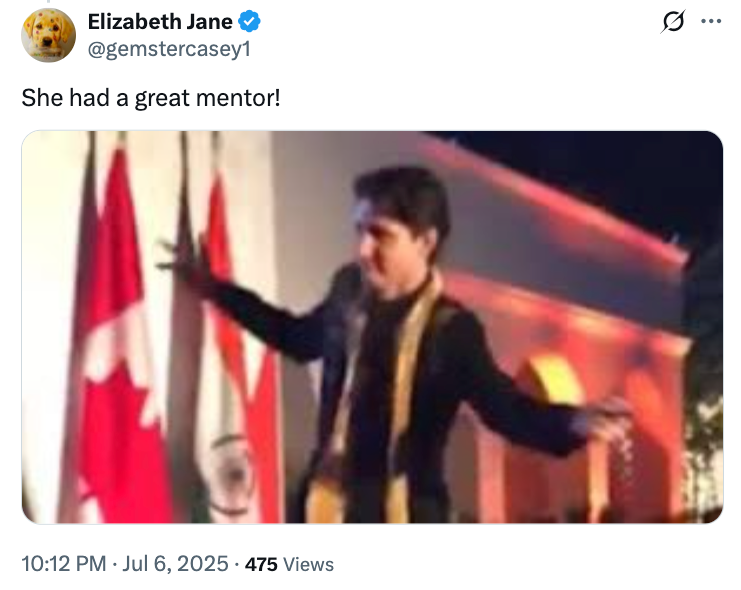Viewport: 741px width, 590px height.
Task: Click the thread connector line above avatar
Action: tap(48, 1)
